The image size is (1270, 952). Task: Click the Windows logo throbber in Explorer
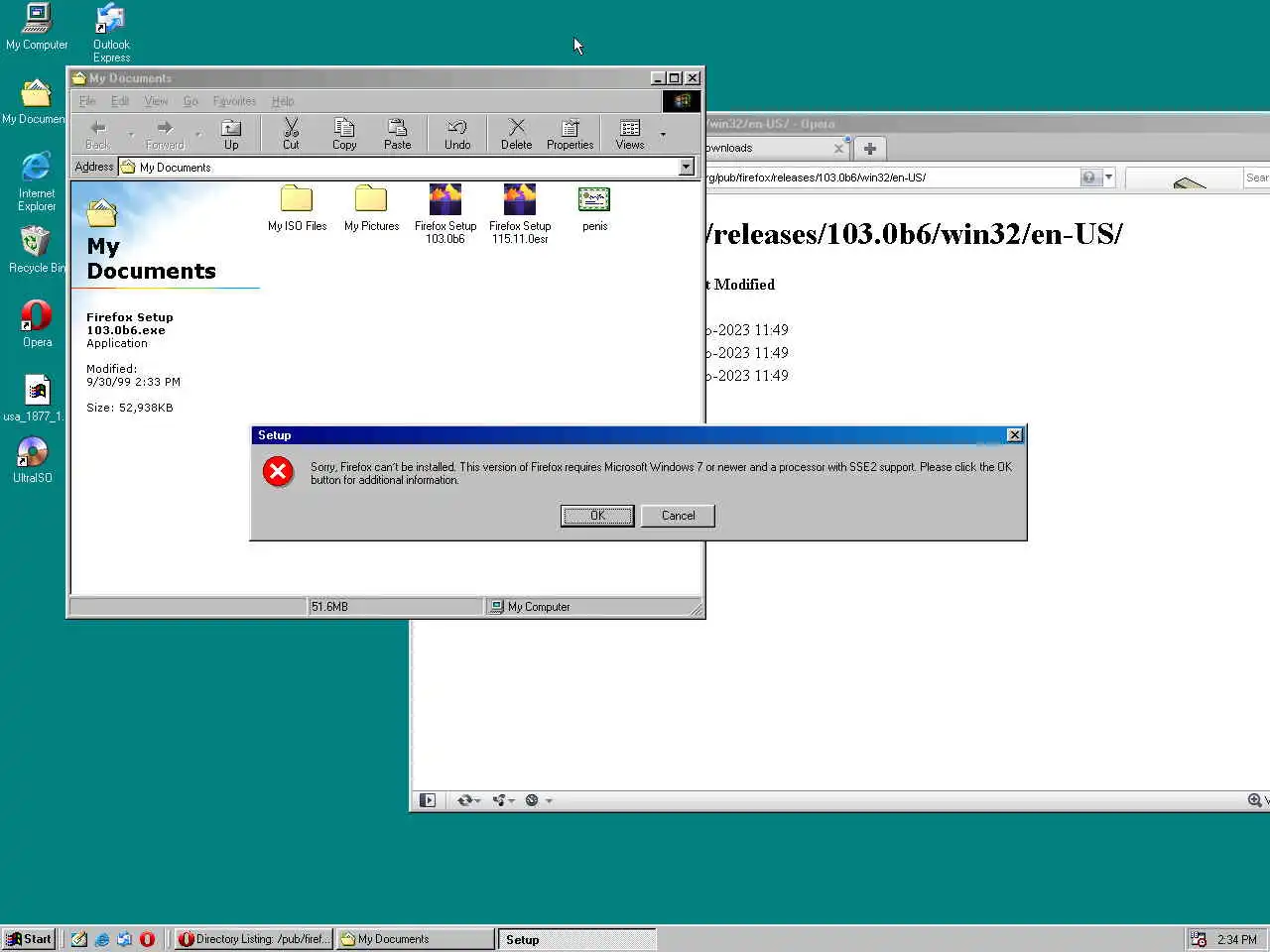point(682,101)
